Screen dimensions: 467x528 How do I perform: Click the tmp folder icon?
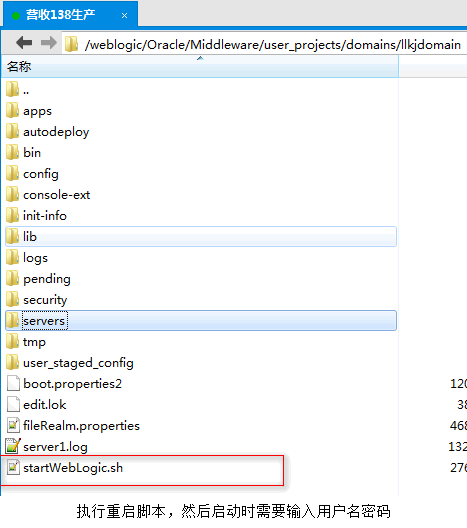point(12,341)
